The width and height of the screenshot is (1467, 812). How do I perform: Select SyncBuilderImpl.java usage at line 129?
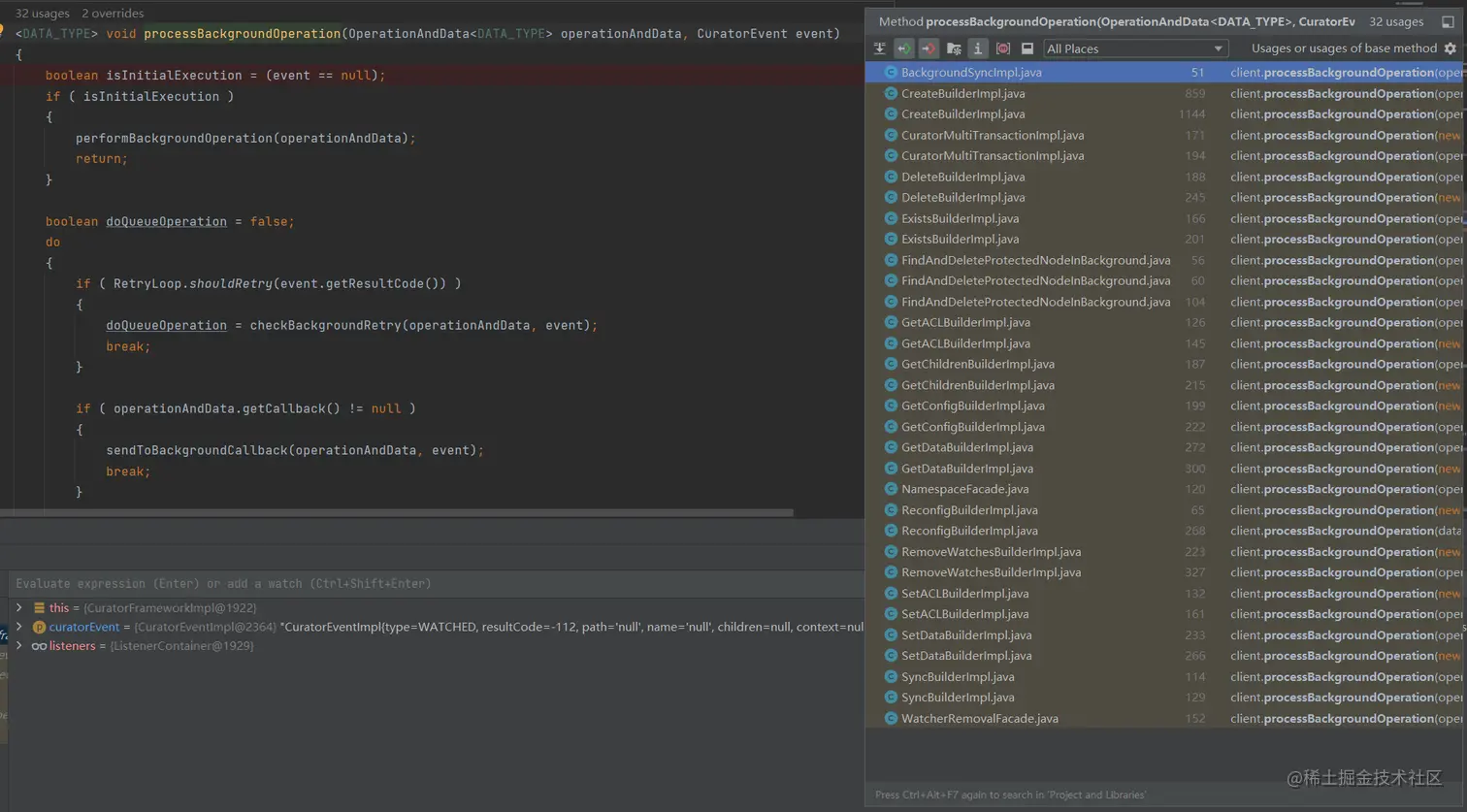pos(1165,698)
